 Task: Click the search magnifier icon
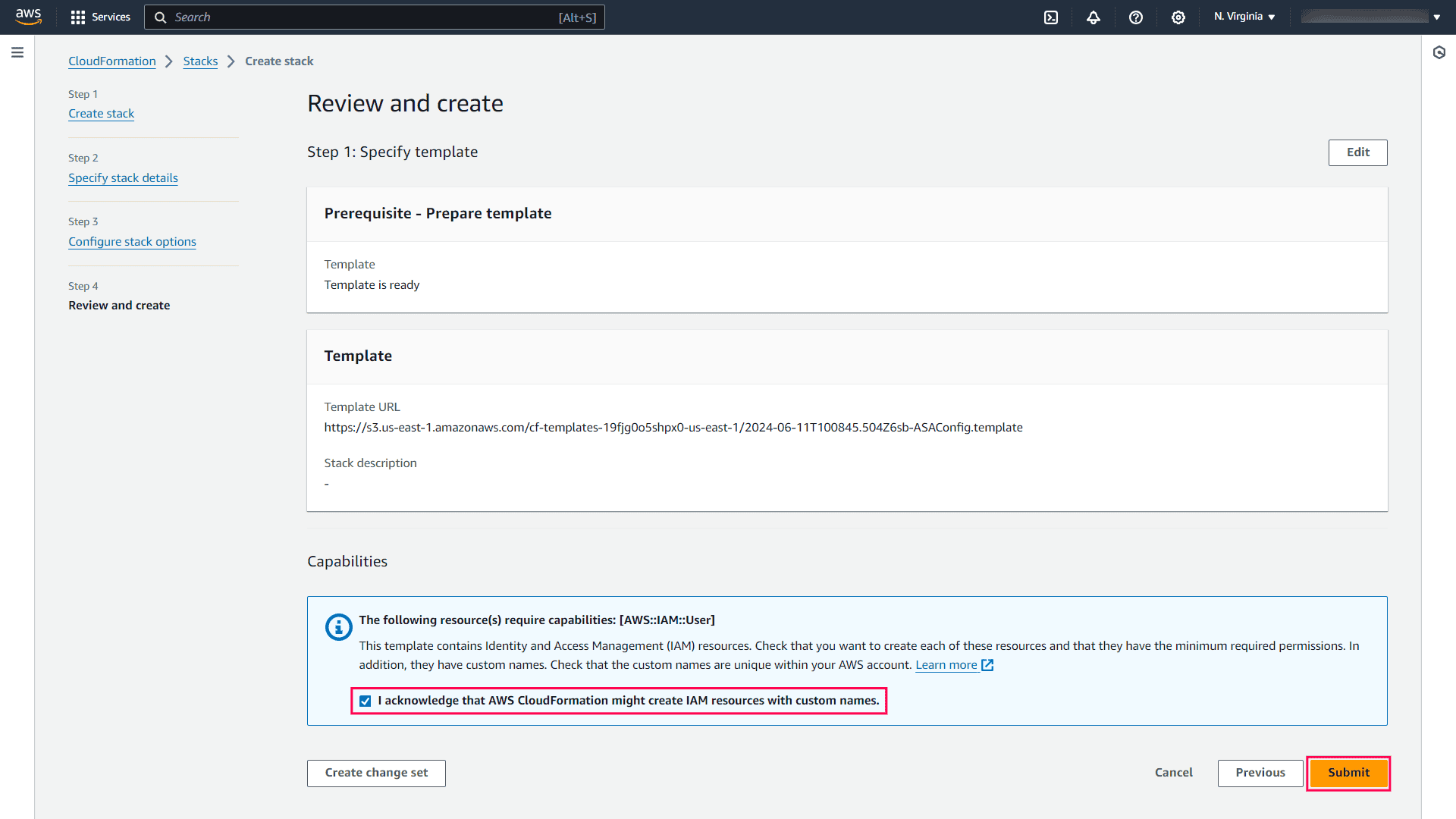click(160, 17)
